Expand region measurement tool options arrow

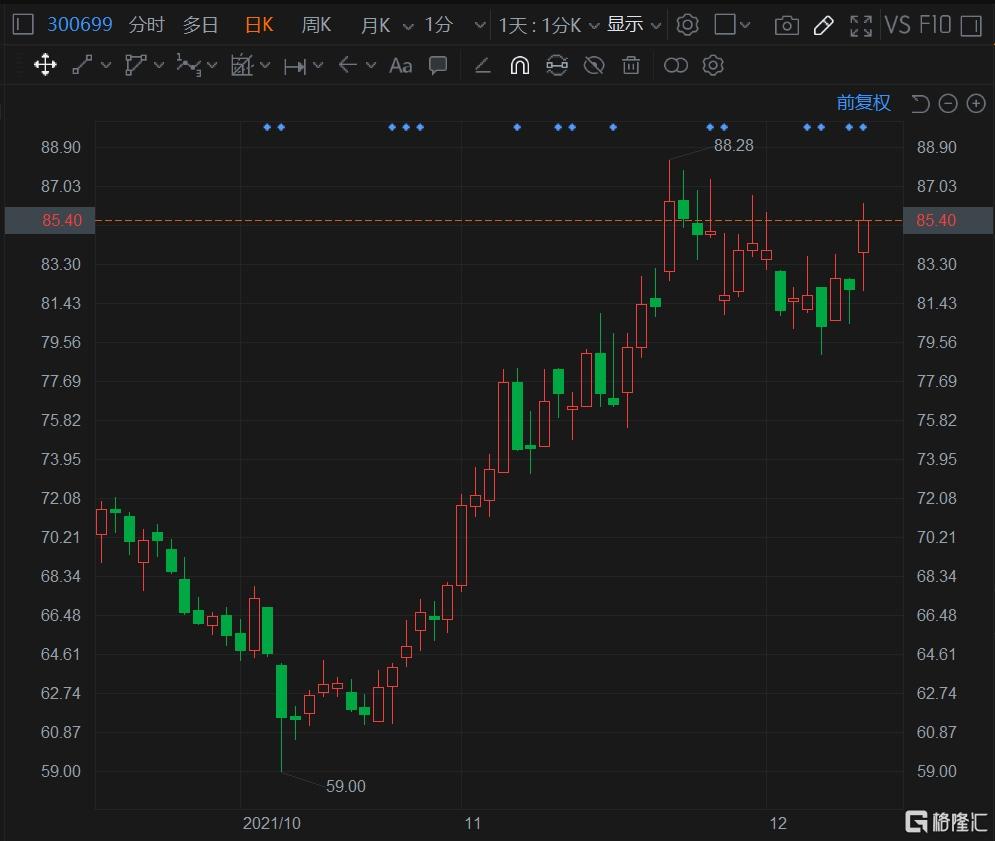coord(265,65)
